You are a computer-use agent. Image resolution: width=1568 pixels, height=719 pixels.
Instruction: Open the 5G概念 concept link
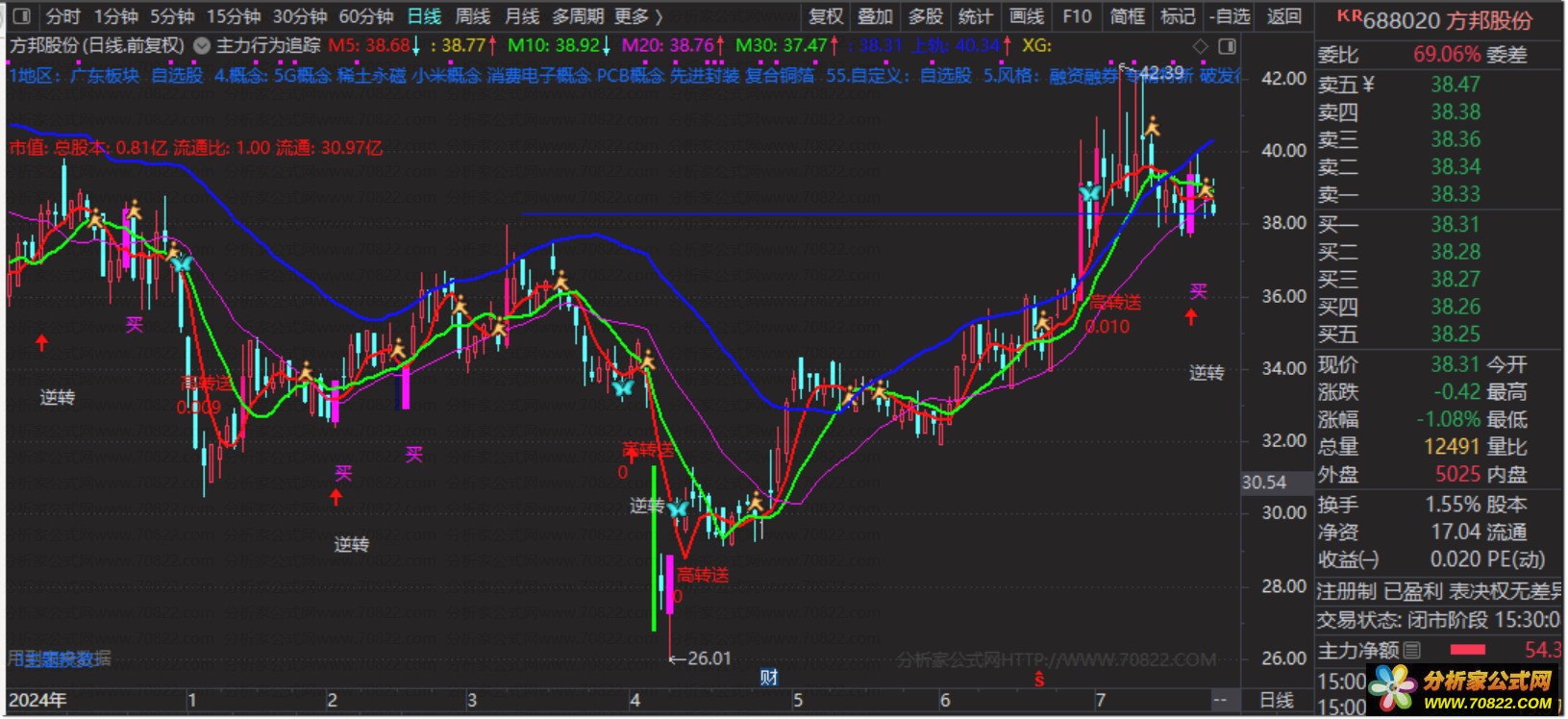(x=303, y=75)
